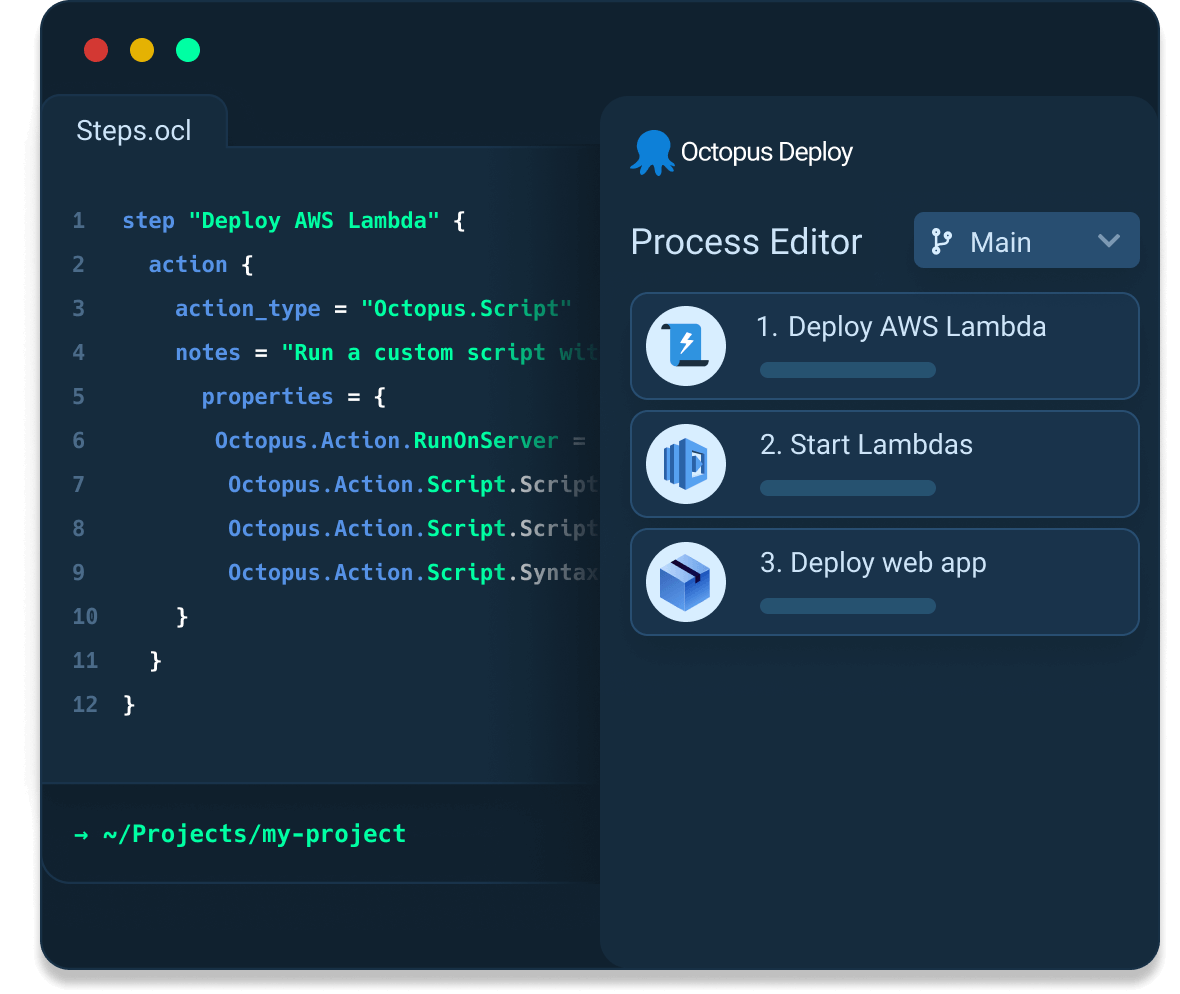Click the lambda lightning icon in step one
The image size is (1180, 994).
coord(685,345)
